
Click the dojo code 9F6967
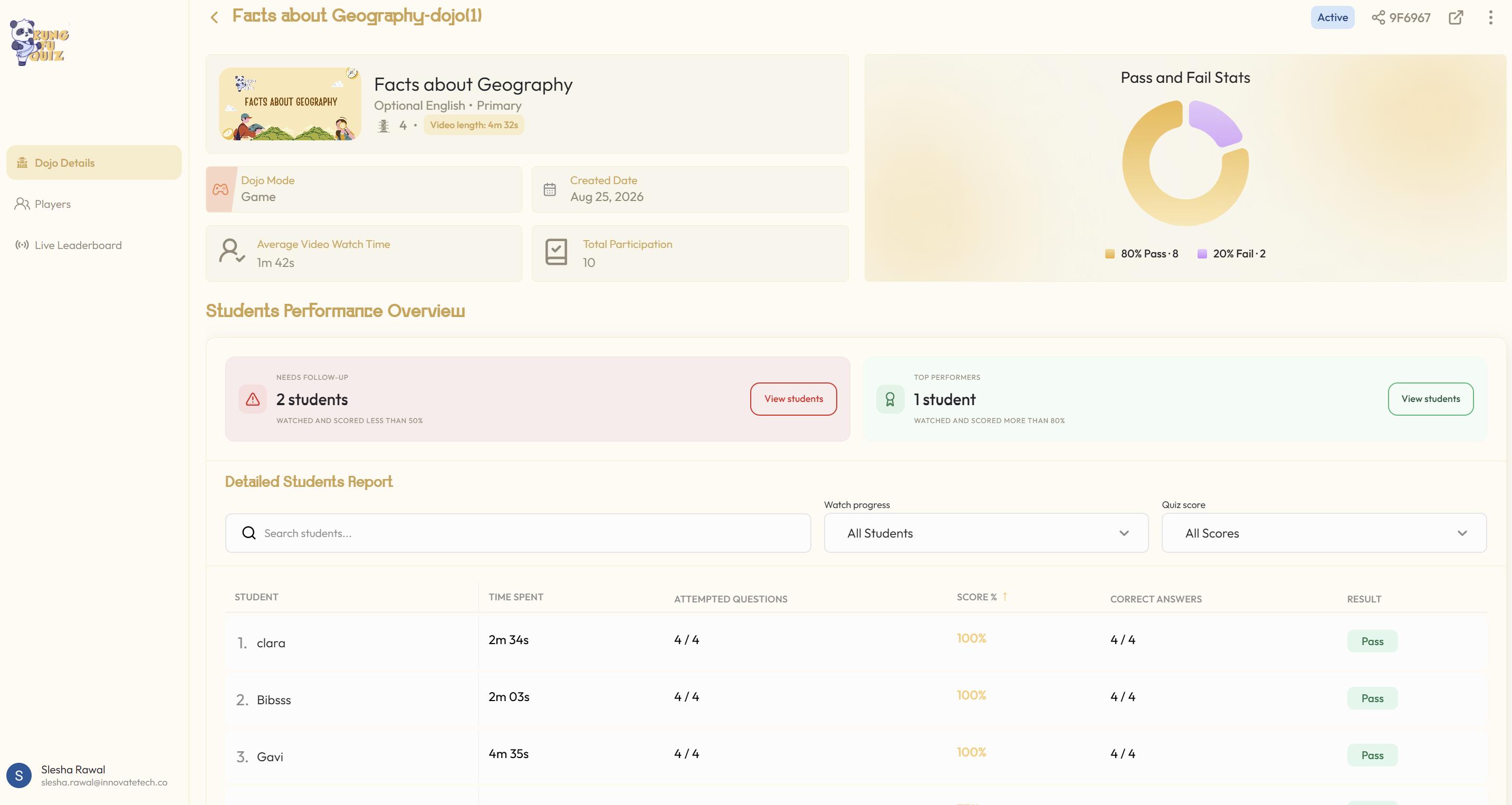coord(1409,17)
